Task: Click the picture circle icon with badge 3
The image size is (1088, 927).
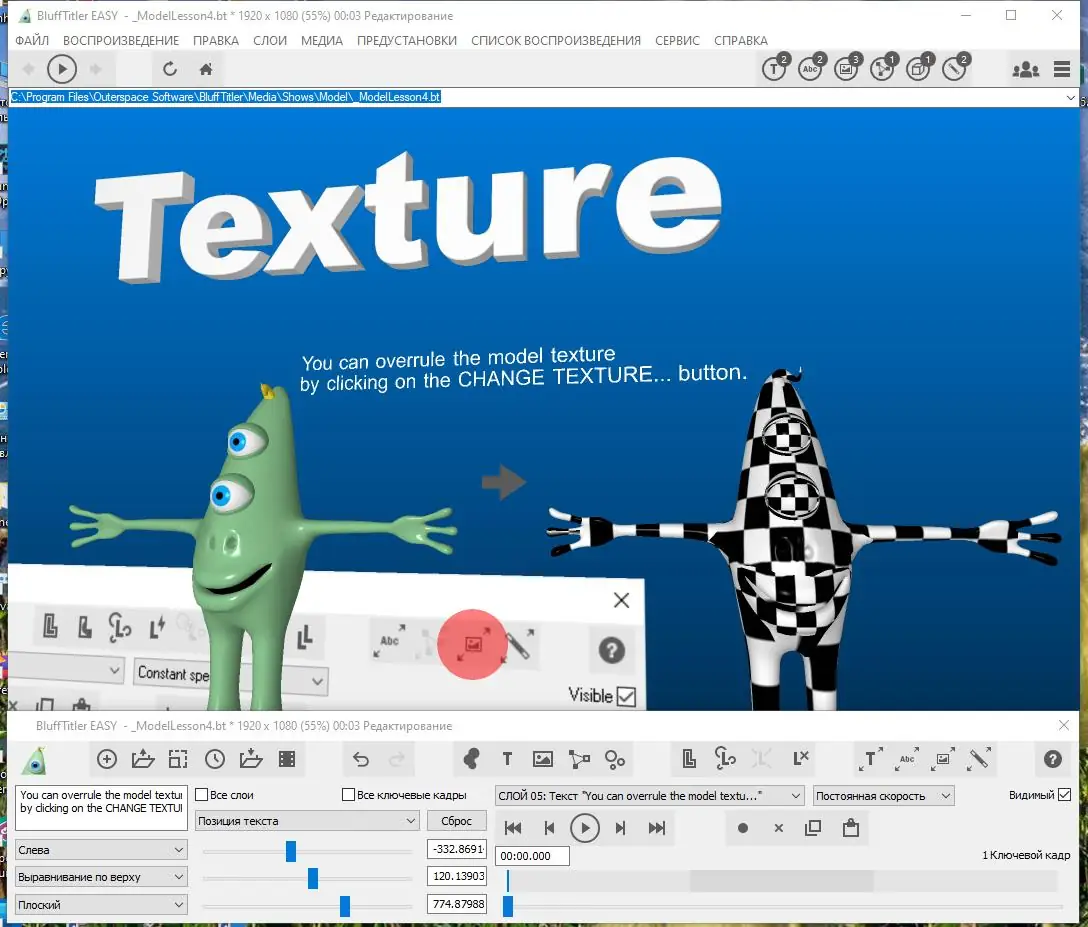Action: pyautogui.click(x=847, y=68)
